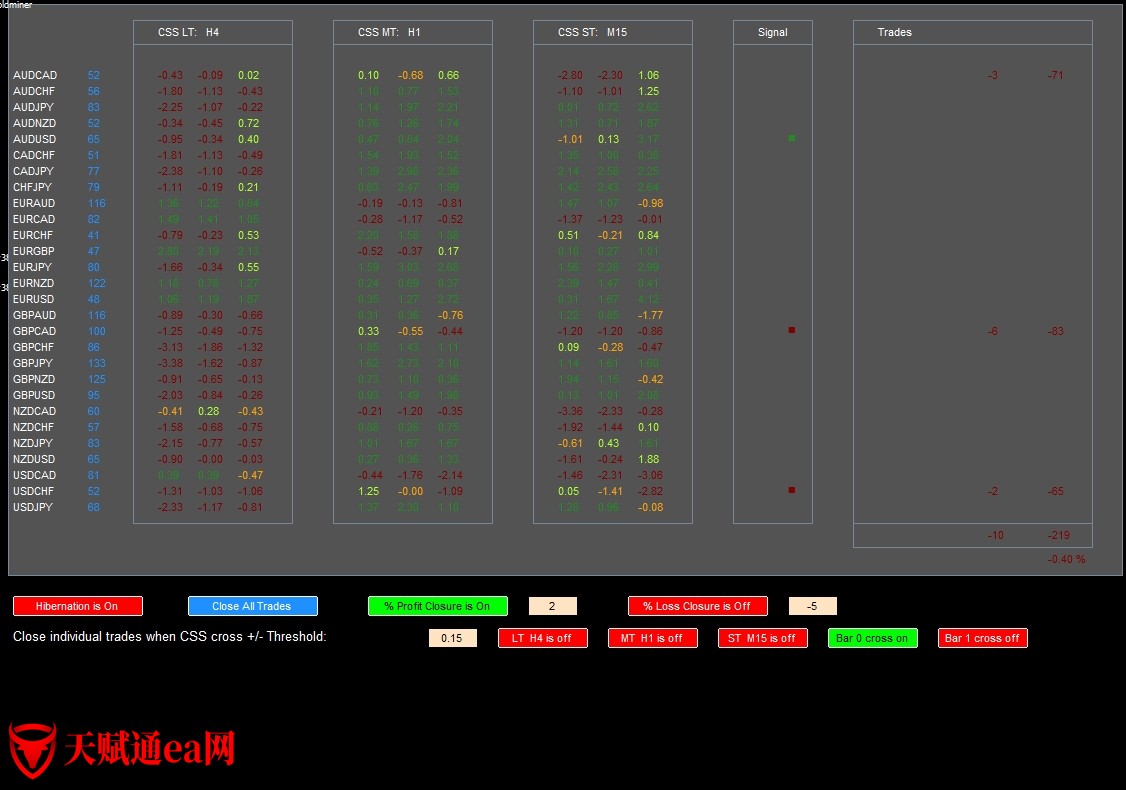Enable MT H1 threshold cross closing
The image size is (1126, 790).
pyautogui.click(x=653, y=638)
